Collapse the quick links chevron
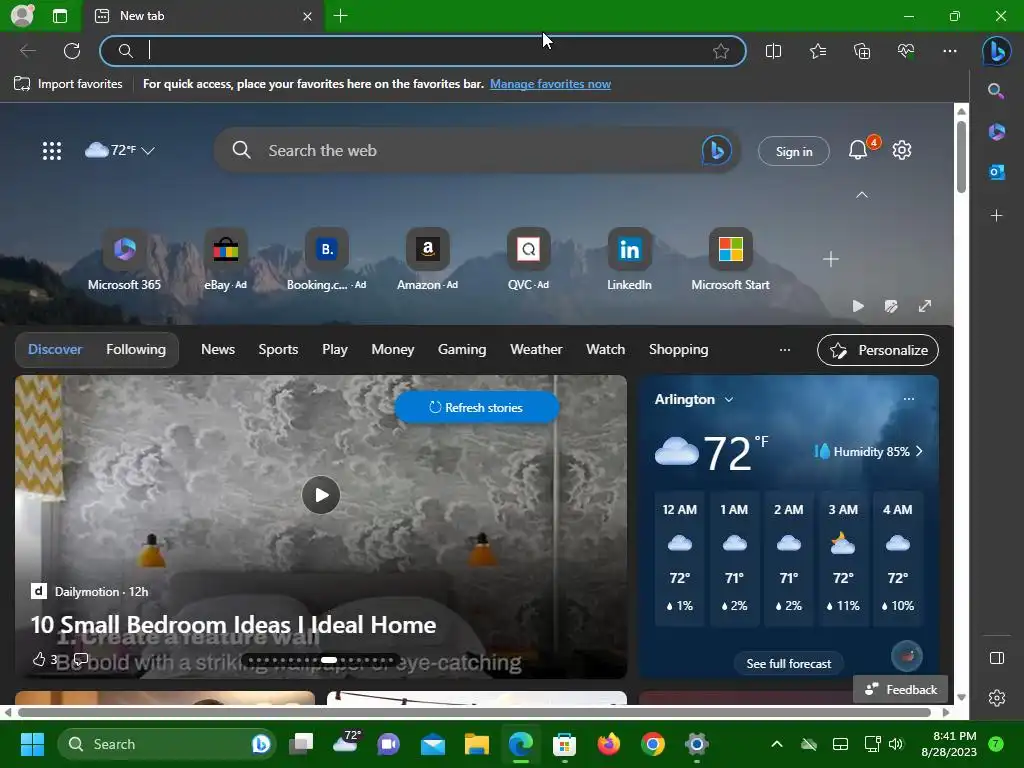This screenshot has height=768, width=1024. pos(862,195)
